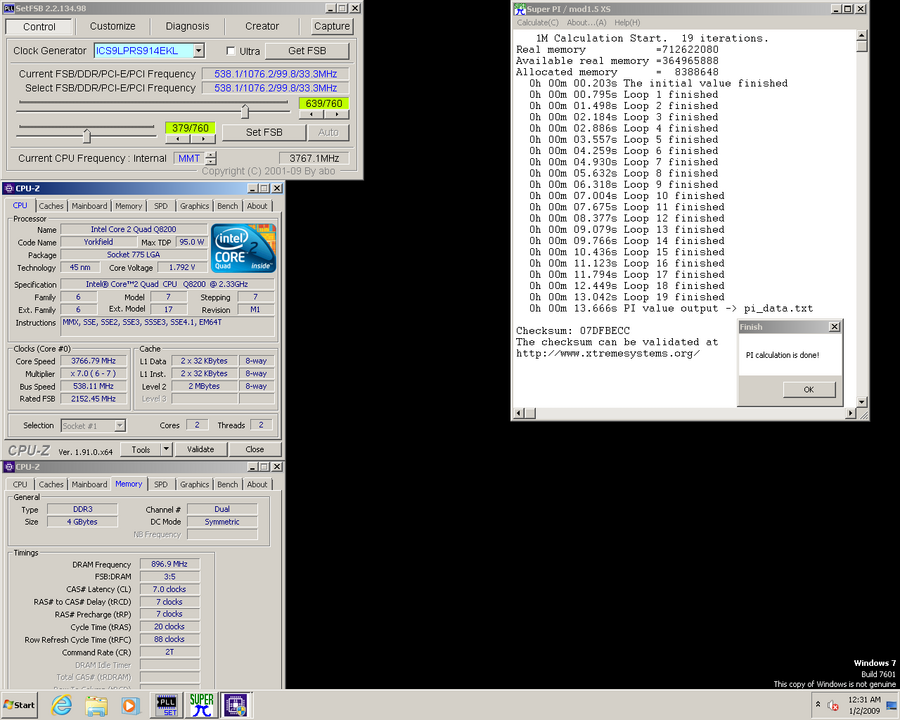Decrease 379/760 value with left arrow
This screenshot has width=900, height=720.
(178, 139)
